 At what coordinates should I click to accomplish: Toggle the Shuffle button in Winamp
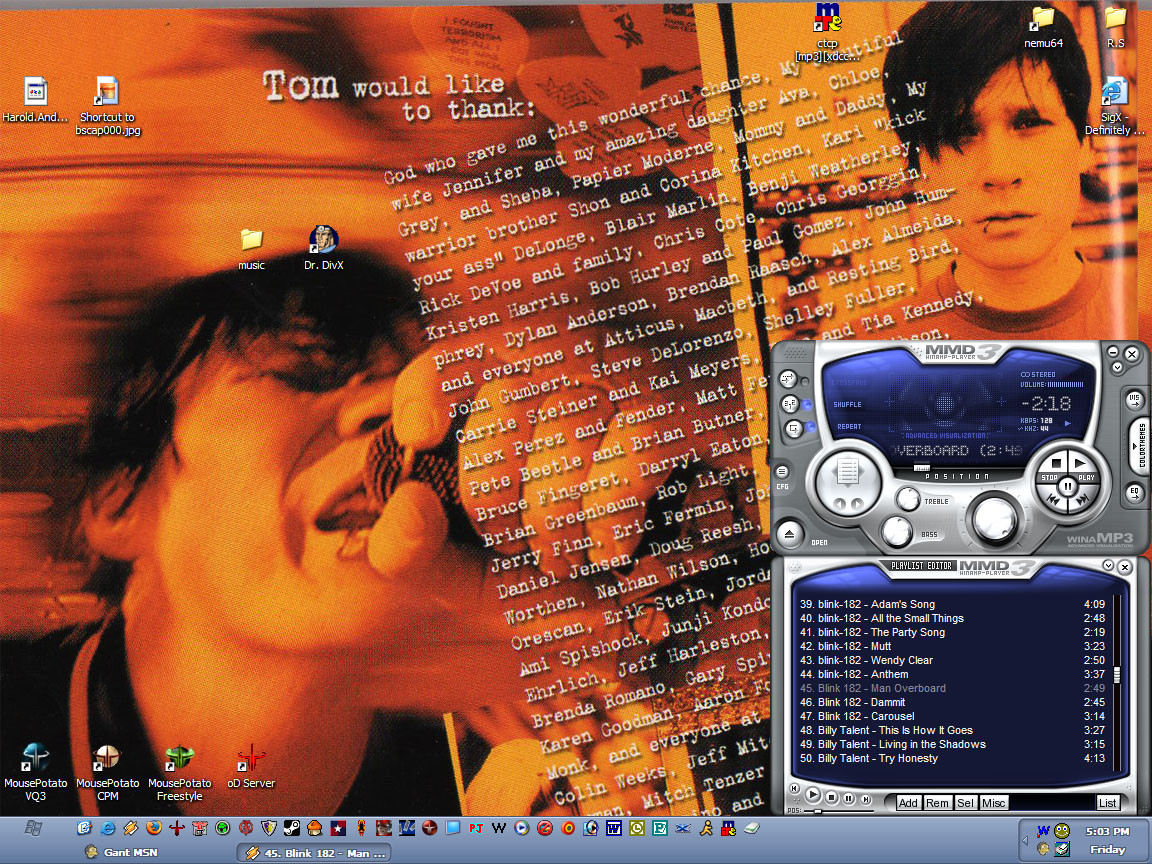[791, 403]
